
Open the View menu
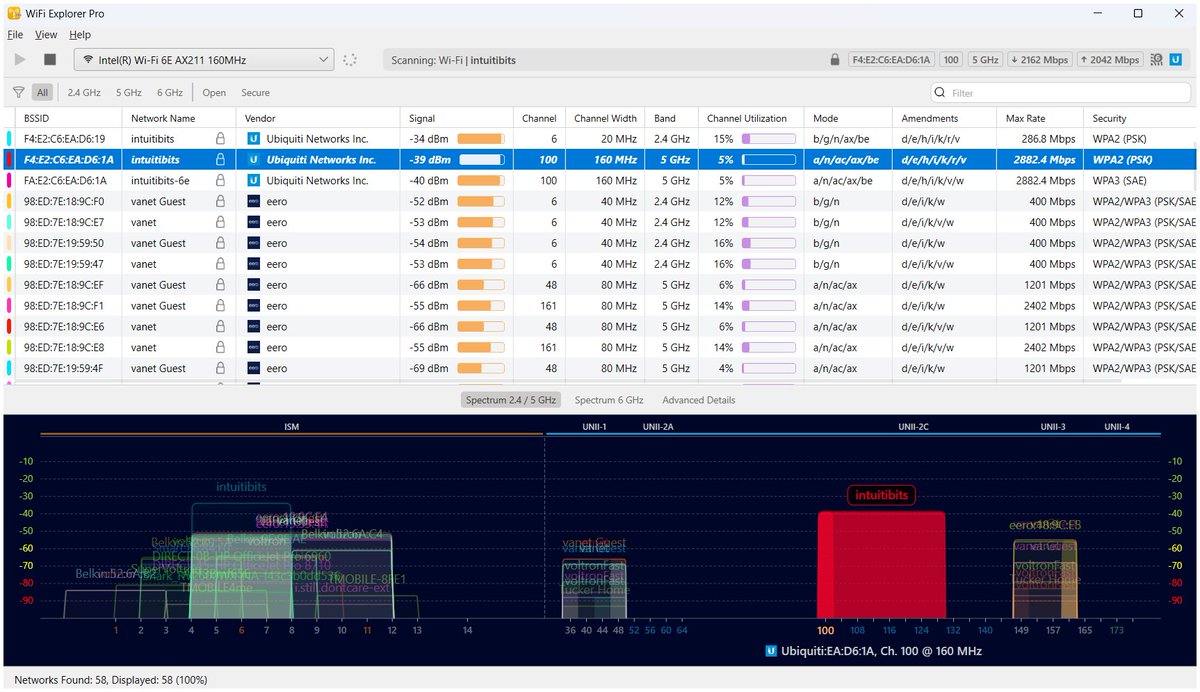[46, 34]
